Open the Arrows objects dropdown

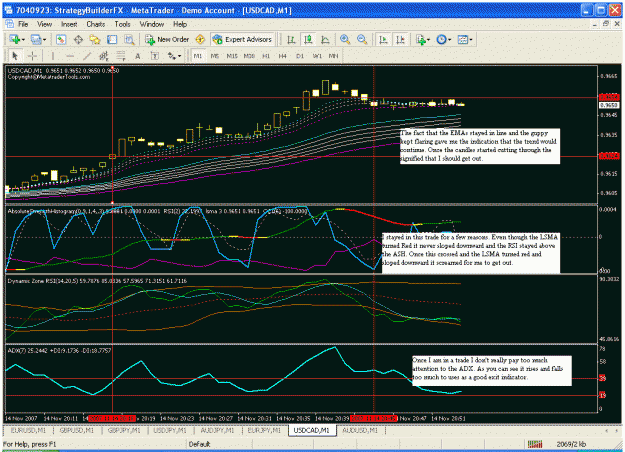174,56
